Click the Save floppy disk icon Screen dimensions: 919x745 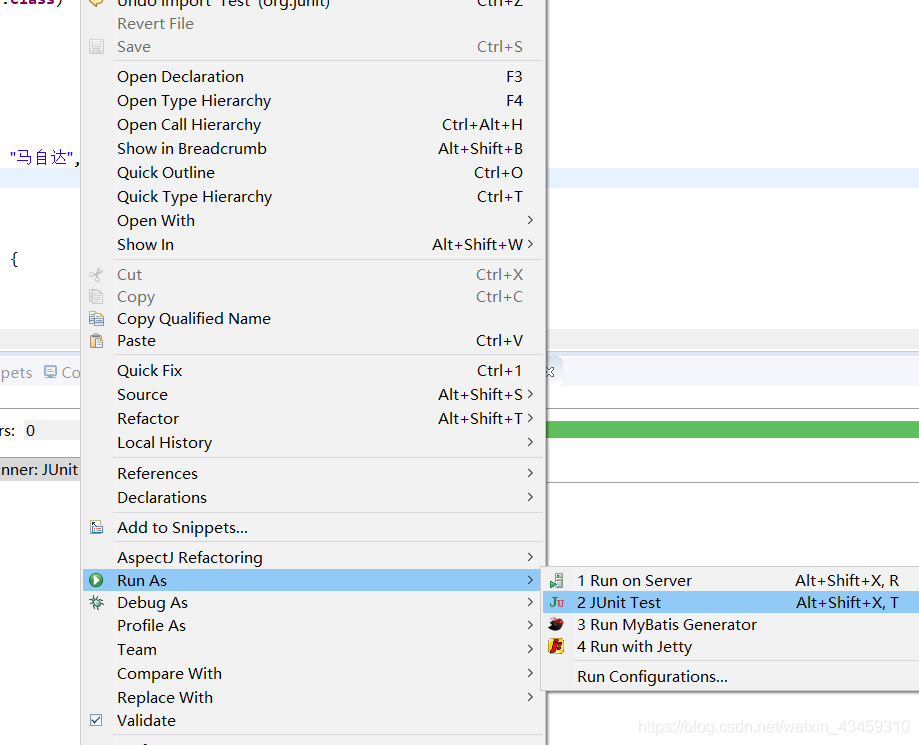click(x=96, y=47)
